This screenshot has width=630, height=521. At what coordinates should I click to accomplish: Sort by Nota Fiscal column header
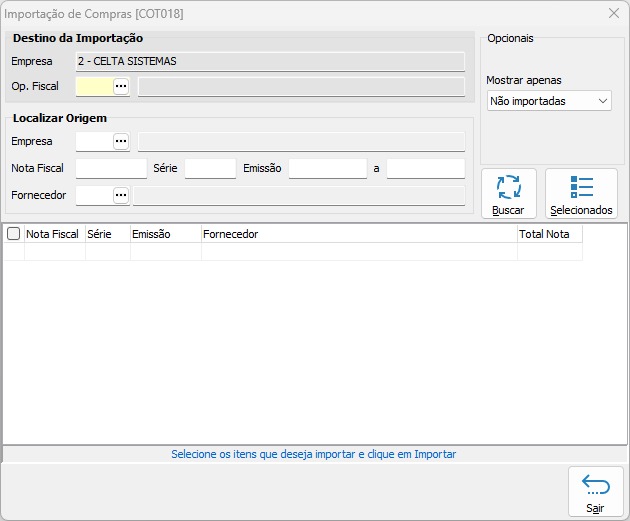tap(54, 234)
